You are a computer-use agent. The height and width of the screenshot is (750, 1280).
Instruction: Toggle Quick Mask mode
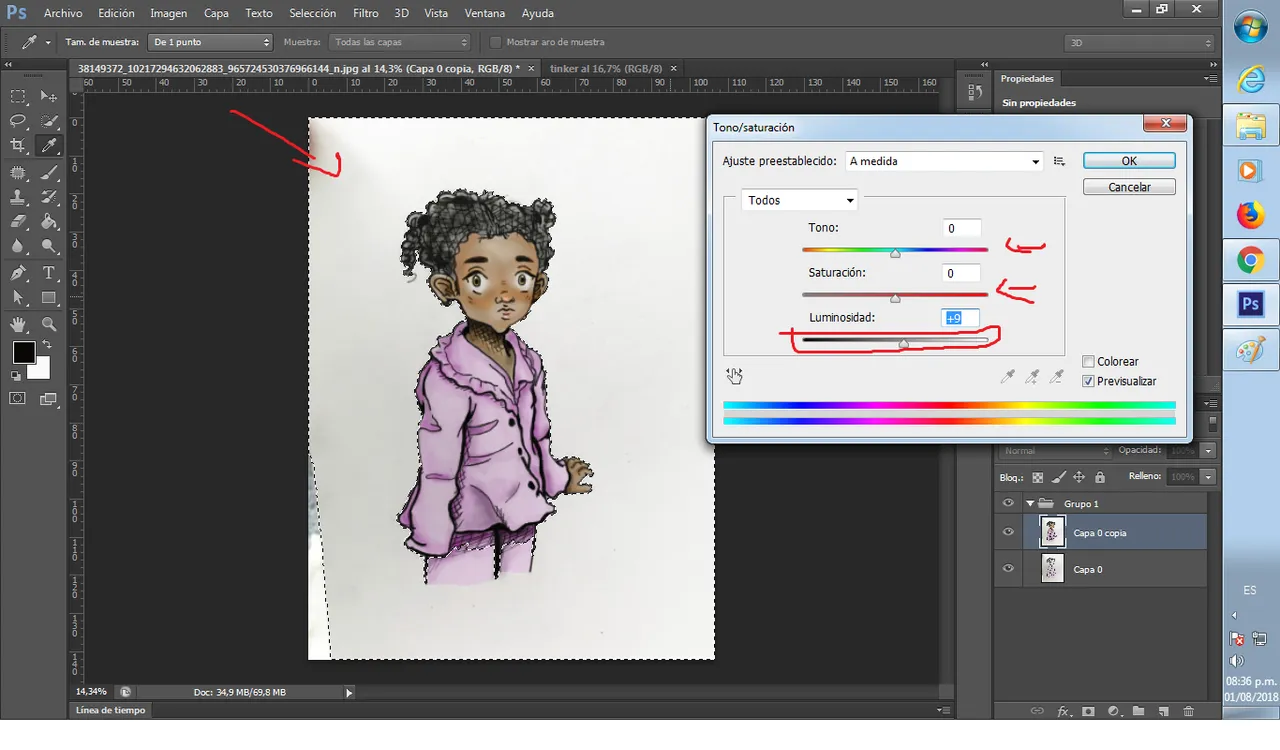click(x=18, y=398)
